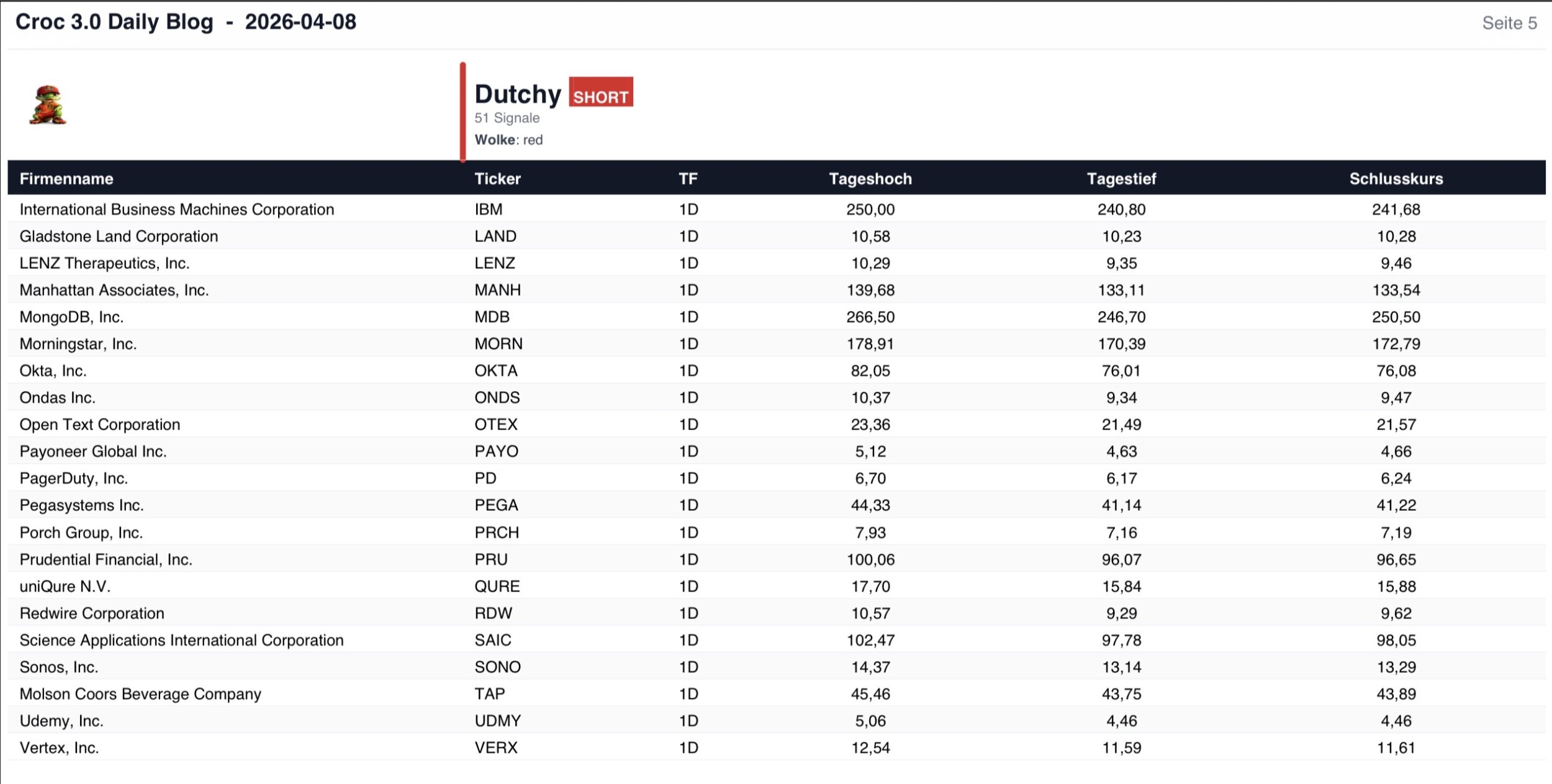Select the Tagestief column header

point(1121,179)
